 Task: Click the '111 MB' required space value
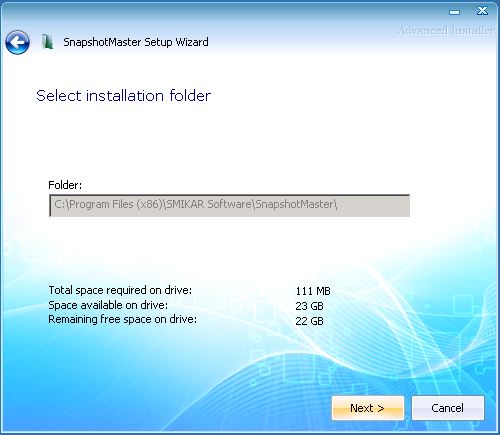(313, 291)
